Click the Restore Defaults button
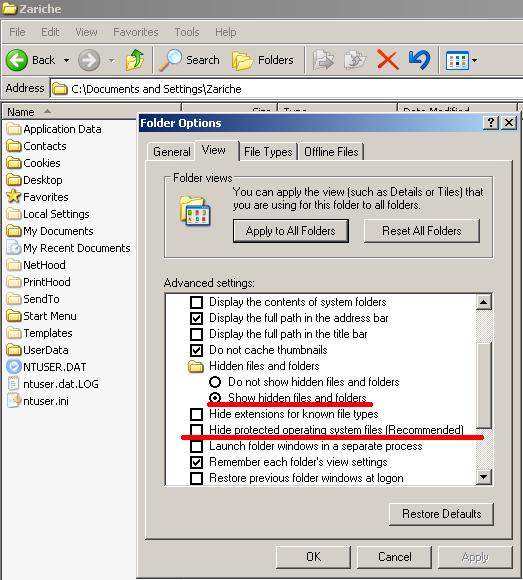 pos(441,514)
